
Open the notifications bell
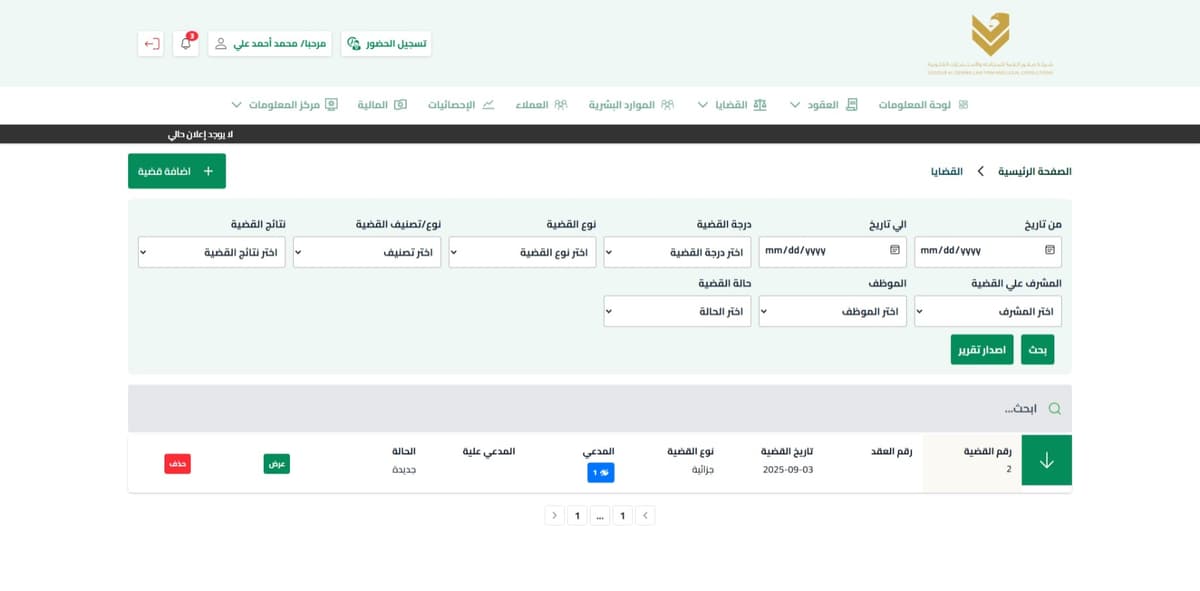[186, 44]
